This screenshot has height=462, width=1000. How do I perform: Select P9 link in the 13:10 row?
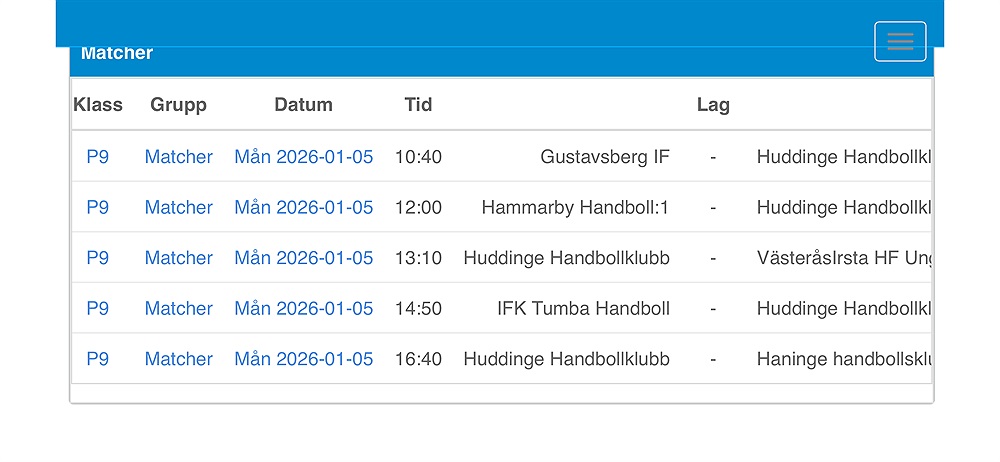point(97,258)
